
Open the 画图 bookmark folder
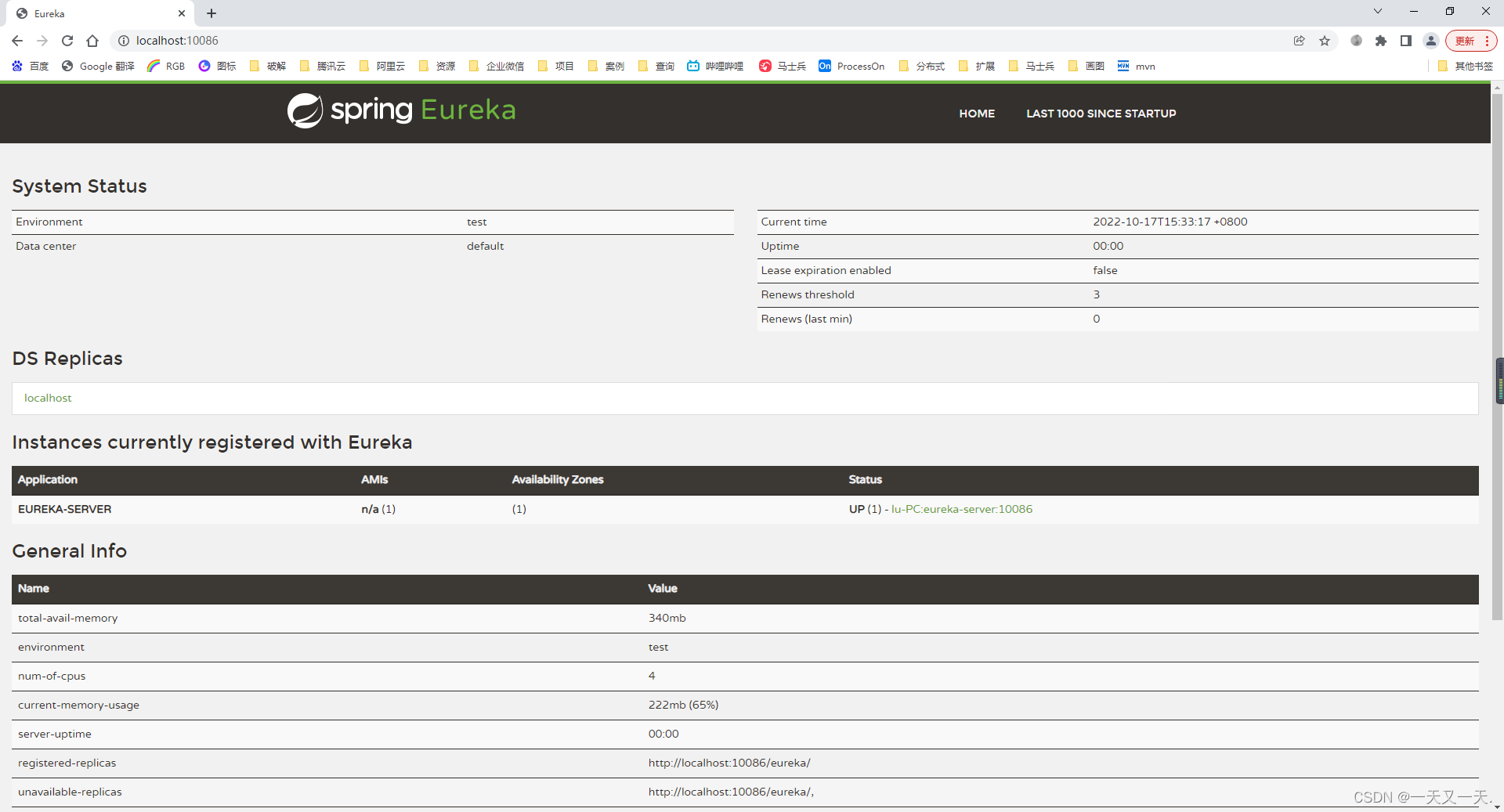coord(1086,66)
